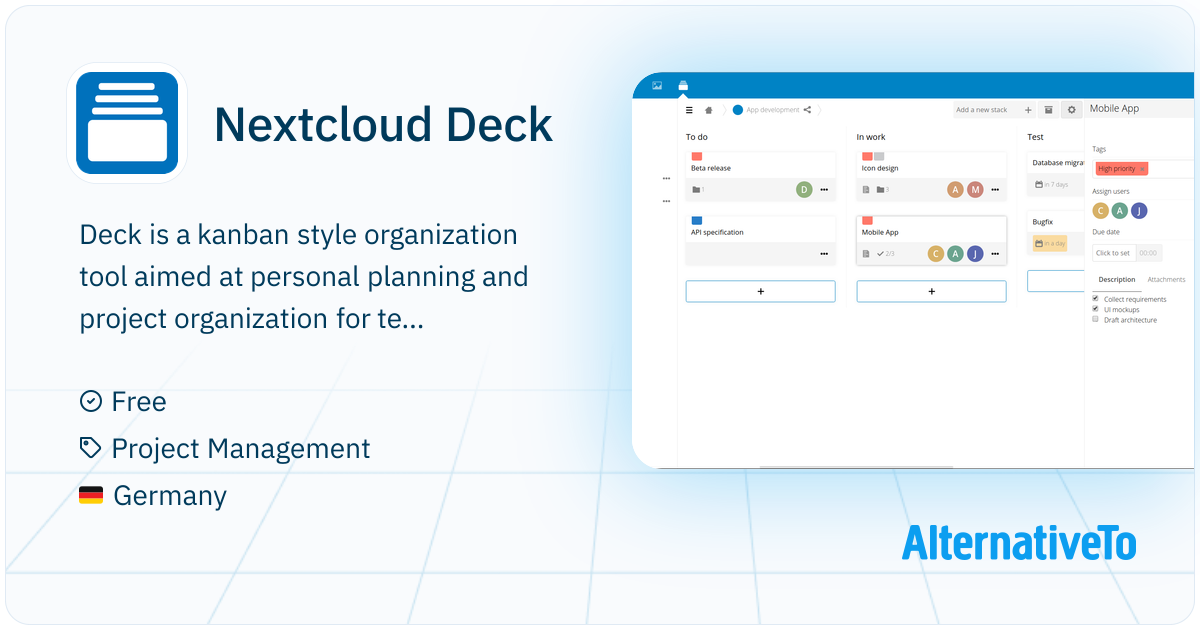
Task: Open the three-dot menu on API specification card
Action: [824, 254]
